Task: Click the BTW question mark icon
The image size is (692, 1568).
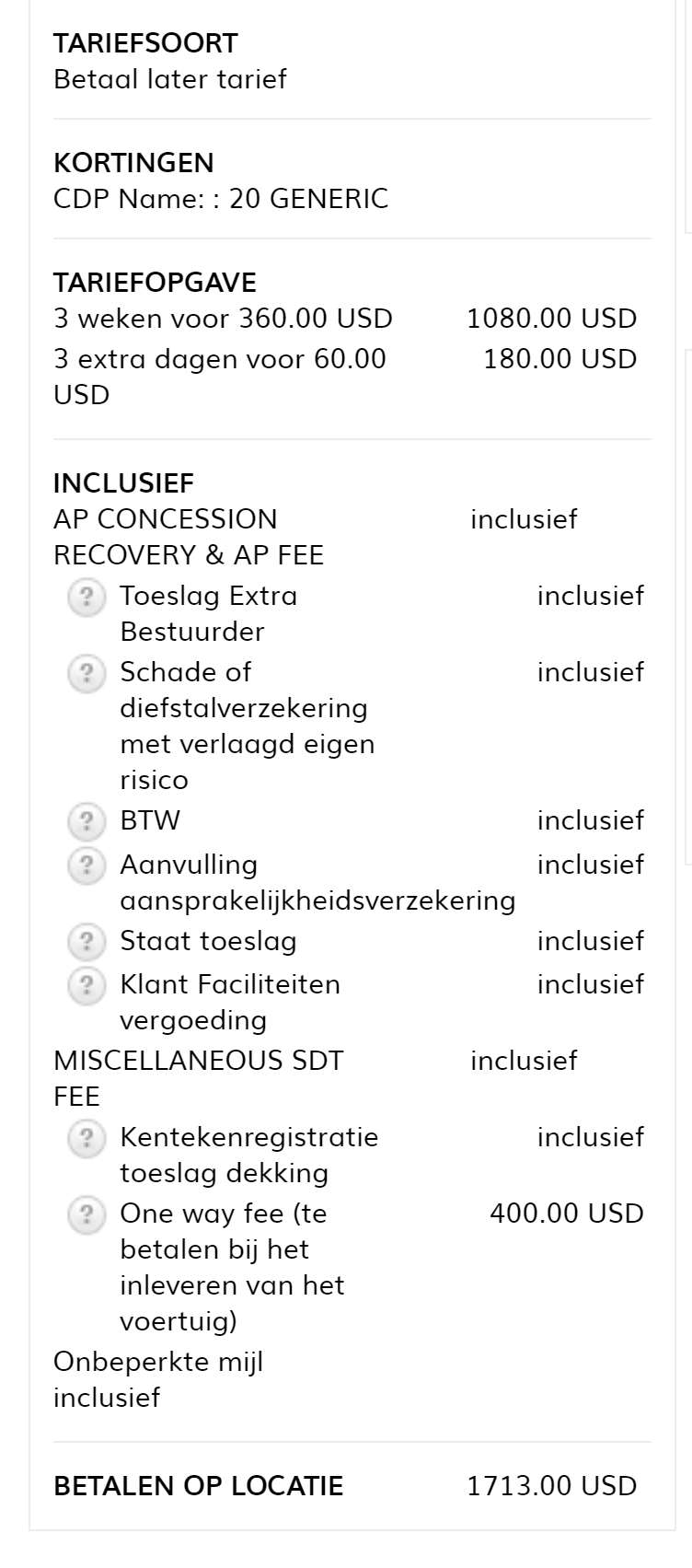Action: pyautogui.click(x=86, y=821)
